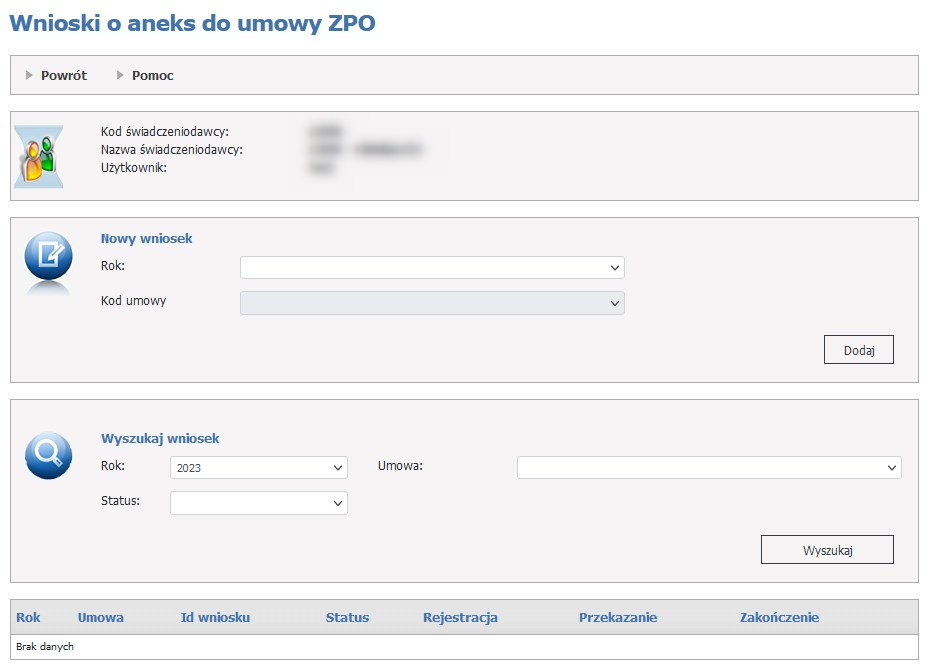Click the magnifier search icon

(x=48, y=455)
